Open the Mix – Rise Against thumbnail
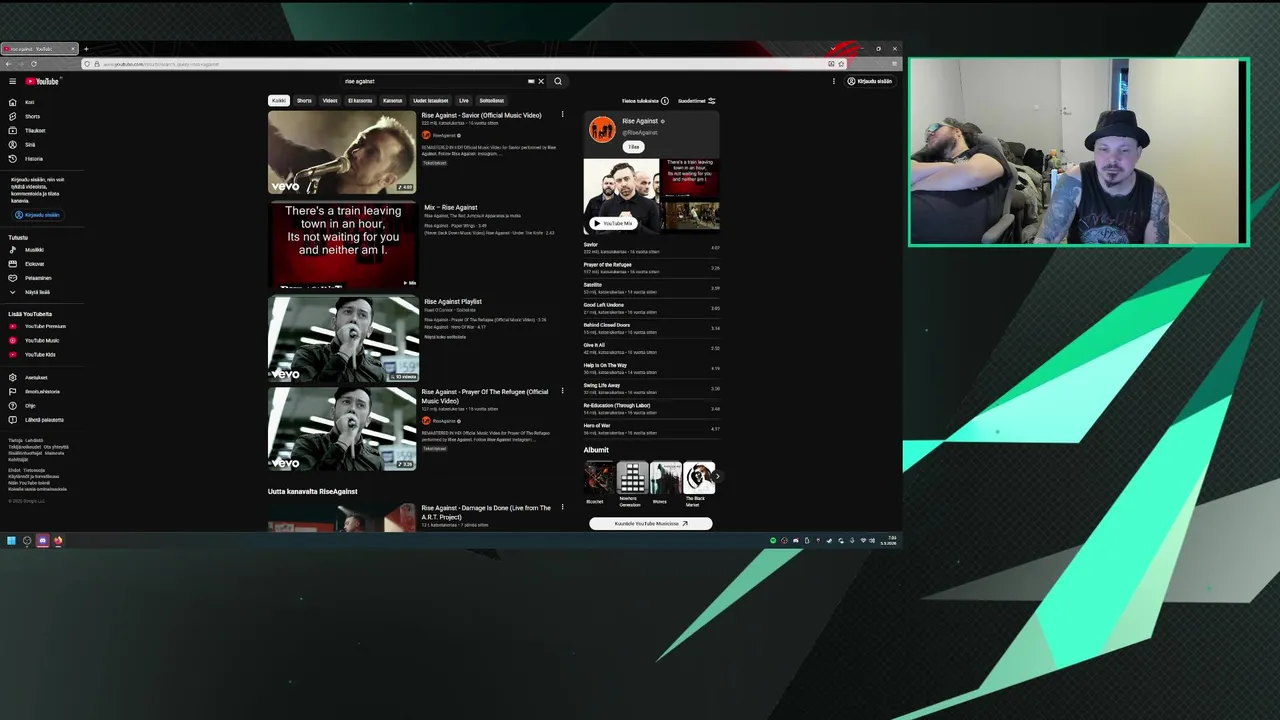Image resolution: width=1280 pixels, height=720 pixels. coord(342,245)
